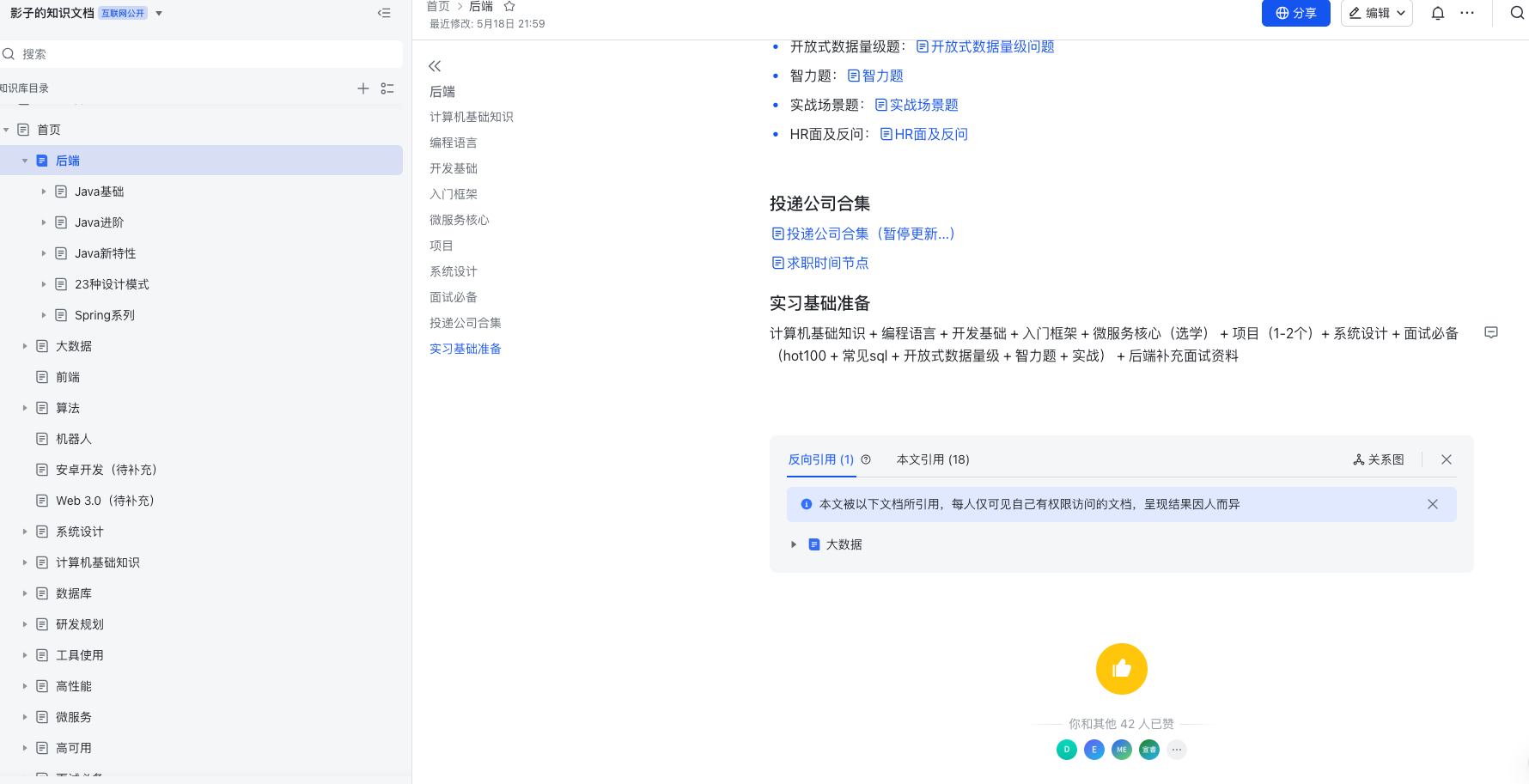Create a new document with the plus icon

pyautogui.click(x=362, y=88)
